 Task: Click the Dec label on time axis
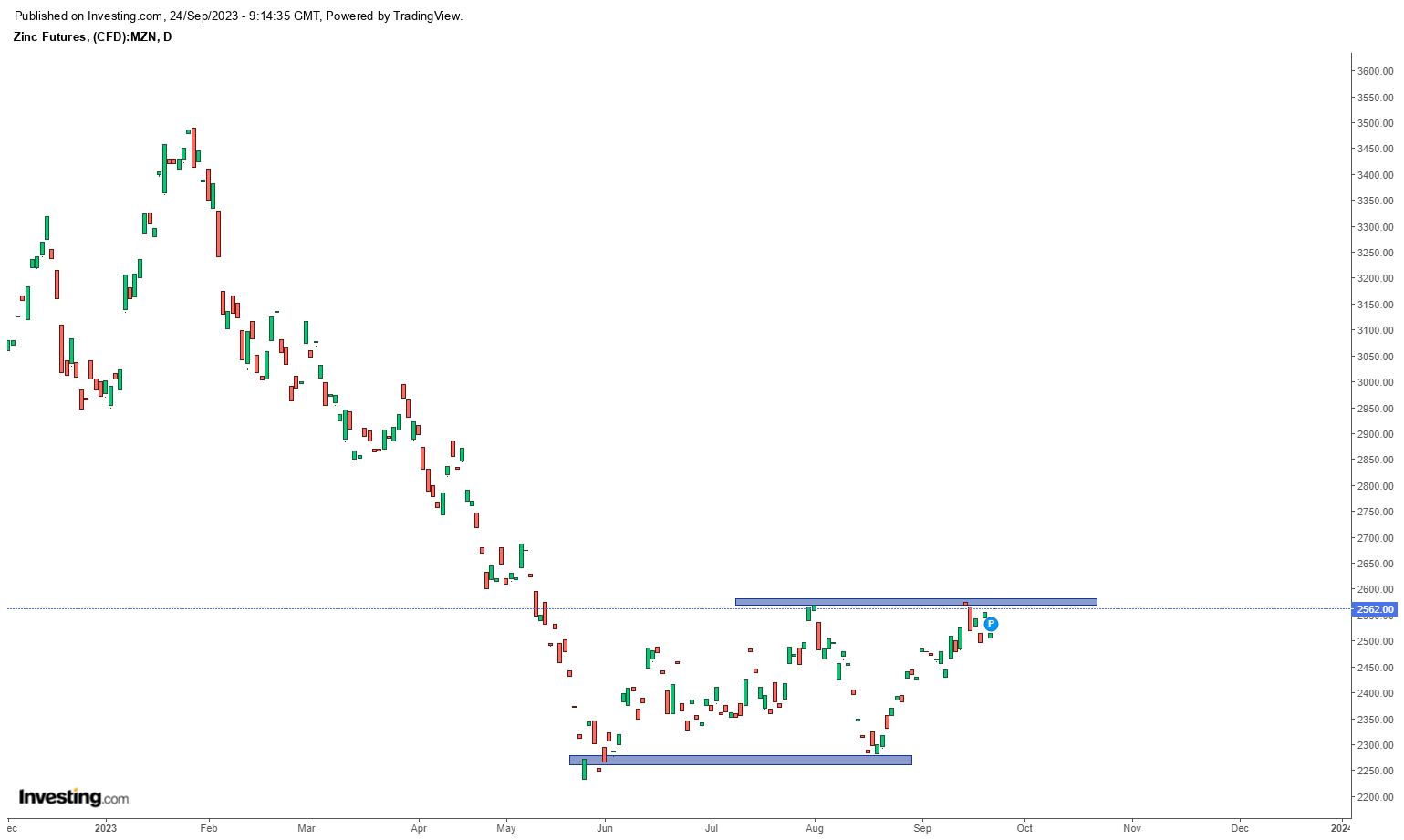(x=1240, y=828)
